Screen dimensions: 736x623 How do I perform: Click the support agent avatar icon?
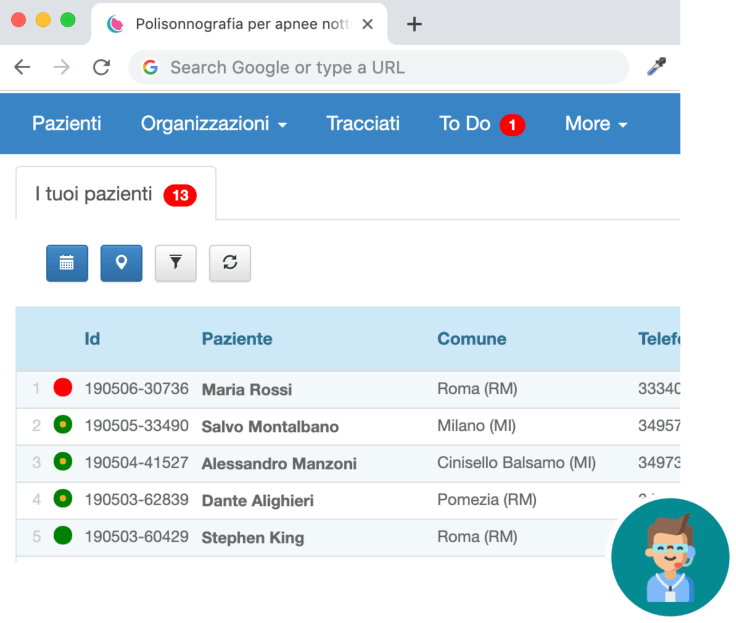pyautogui.click(x=669, y=558)
